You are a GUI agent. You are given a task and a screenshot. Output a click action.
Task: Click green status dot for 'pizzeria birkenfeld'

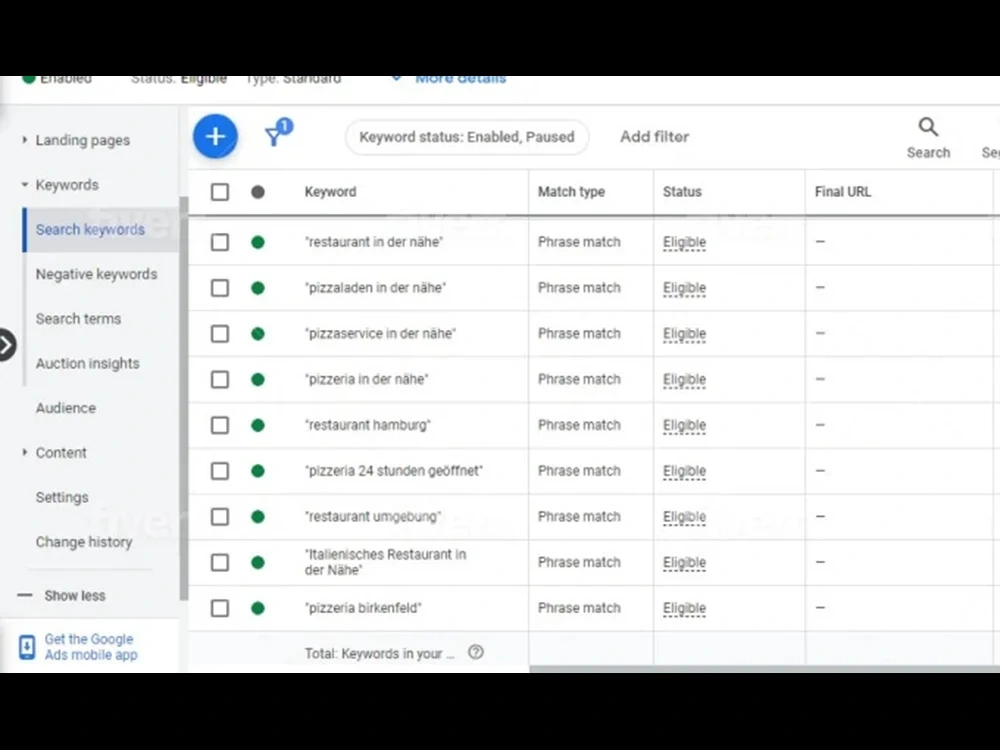click(258, 608)
